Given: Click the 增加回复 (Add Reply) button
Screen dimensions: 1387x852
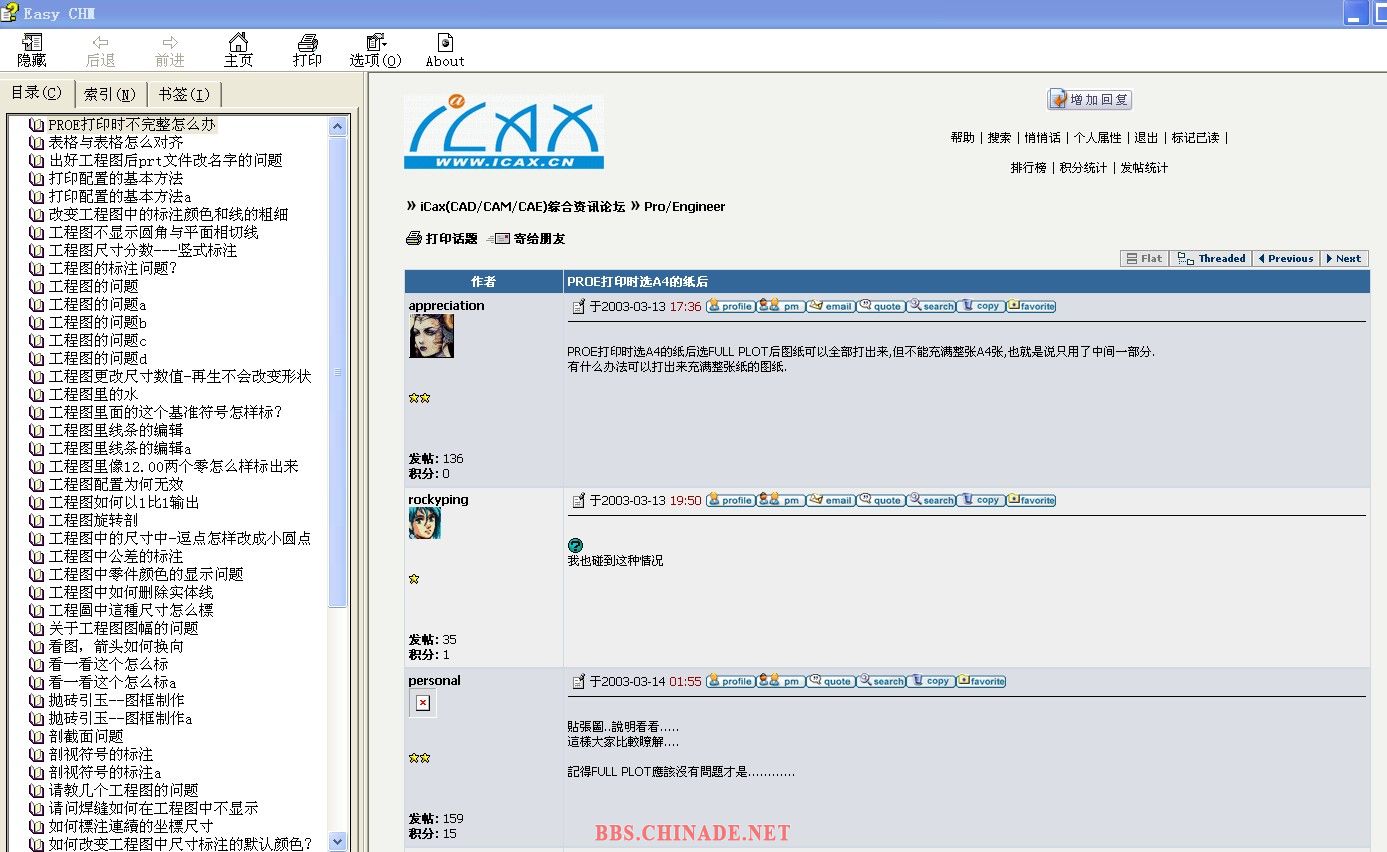Looking at the screenshot, I should click(1090, 100).
